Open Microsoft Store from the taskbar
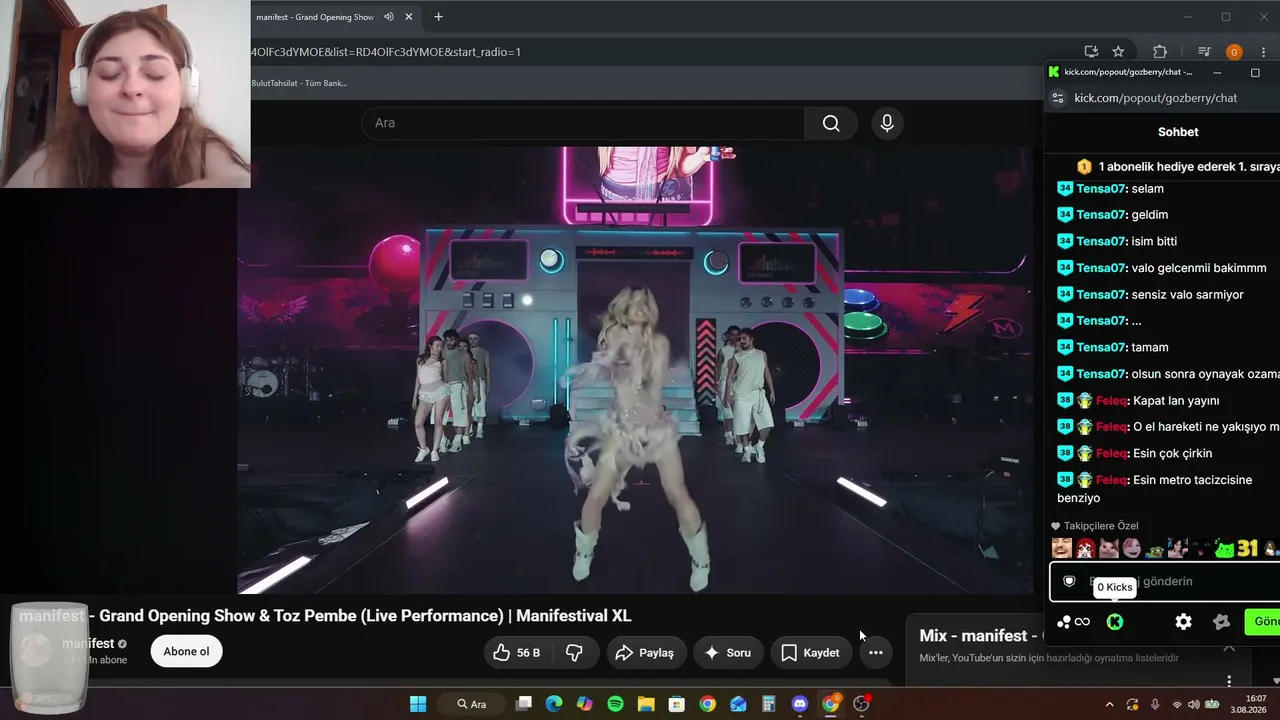 point(677,704)
